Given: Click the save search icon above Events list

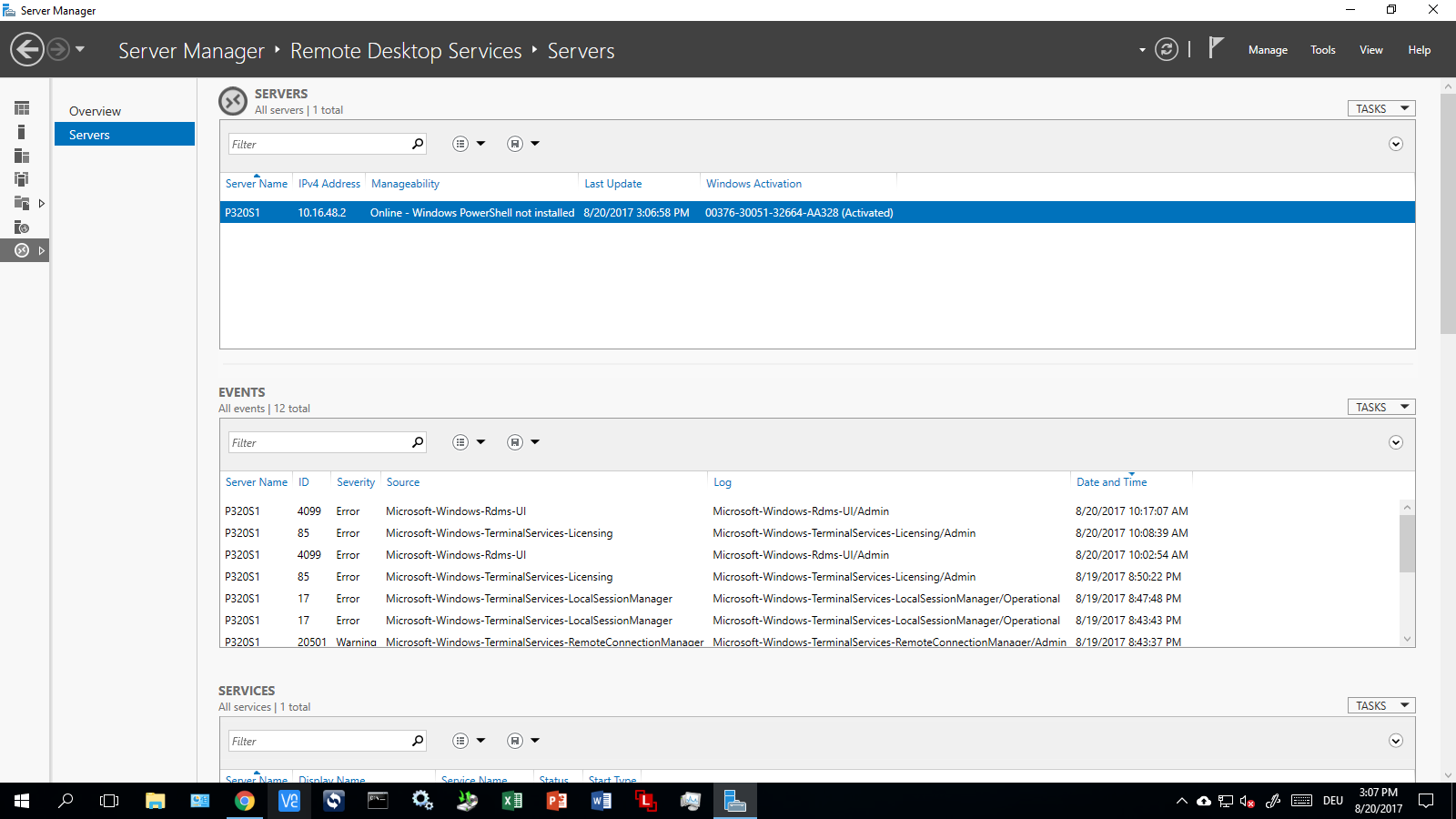Looking at the screenshot, I should (515, 441).
